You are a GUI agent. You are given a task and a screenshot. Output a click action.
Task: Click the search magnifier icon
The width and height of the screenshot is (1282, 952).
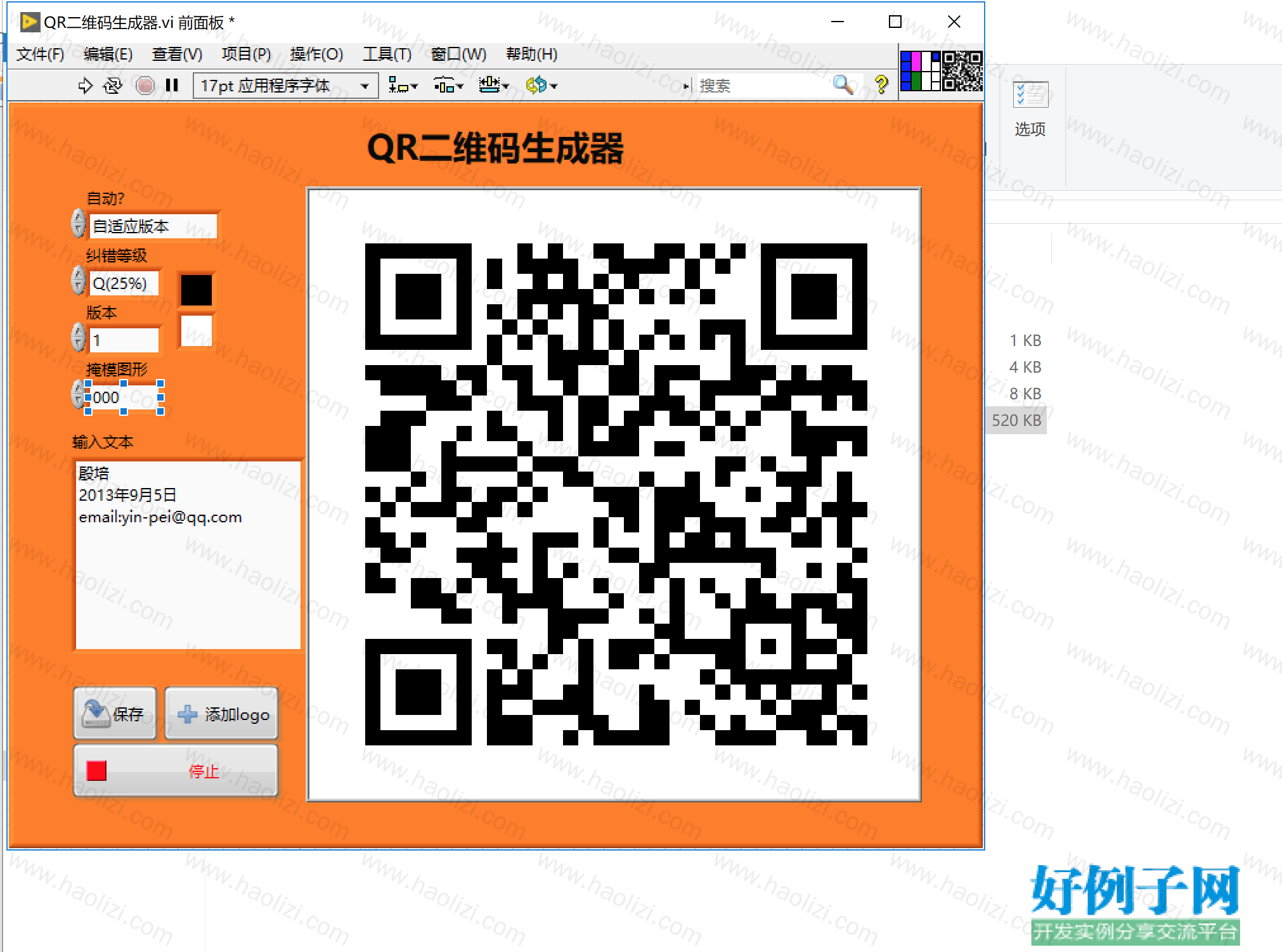pyautogui.click(x=843, y=84)
